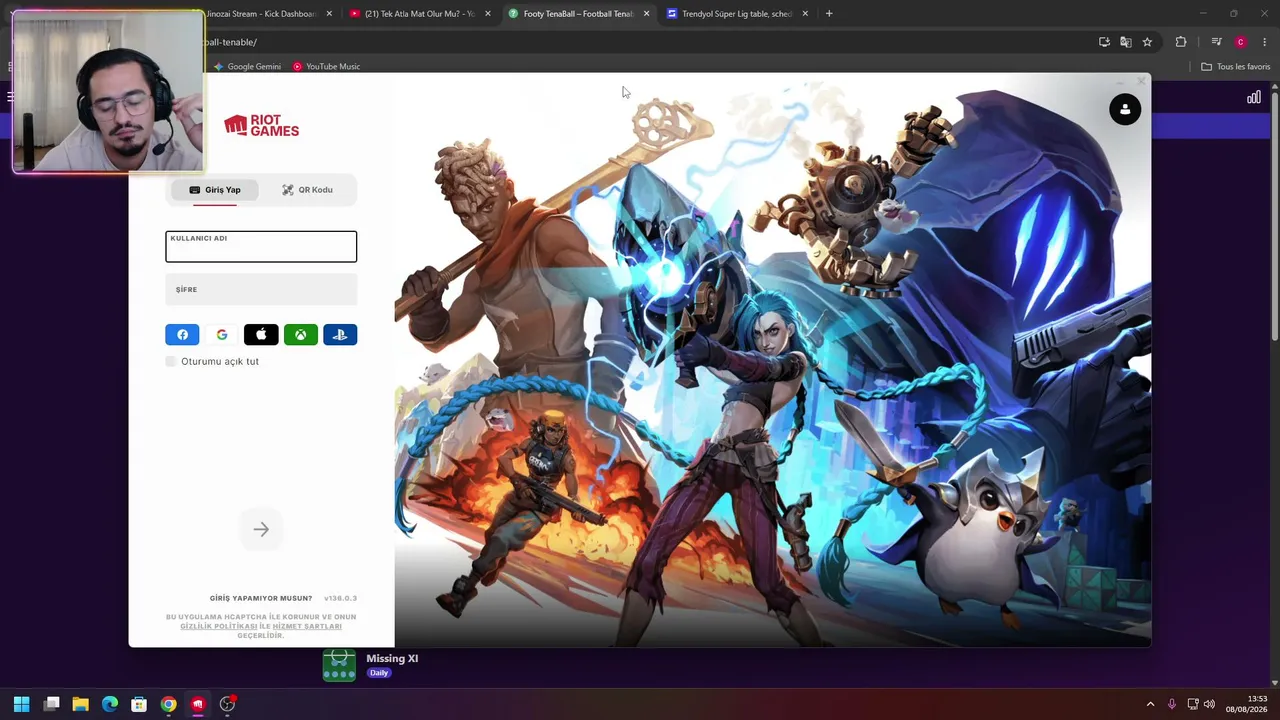Close the Tek Atla Mat Olur Mu tab

488,14
